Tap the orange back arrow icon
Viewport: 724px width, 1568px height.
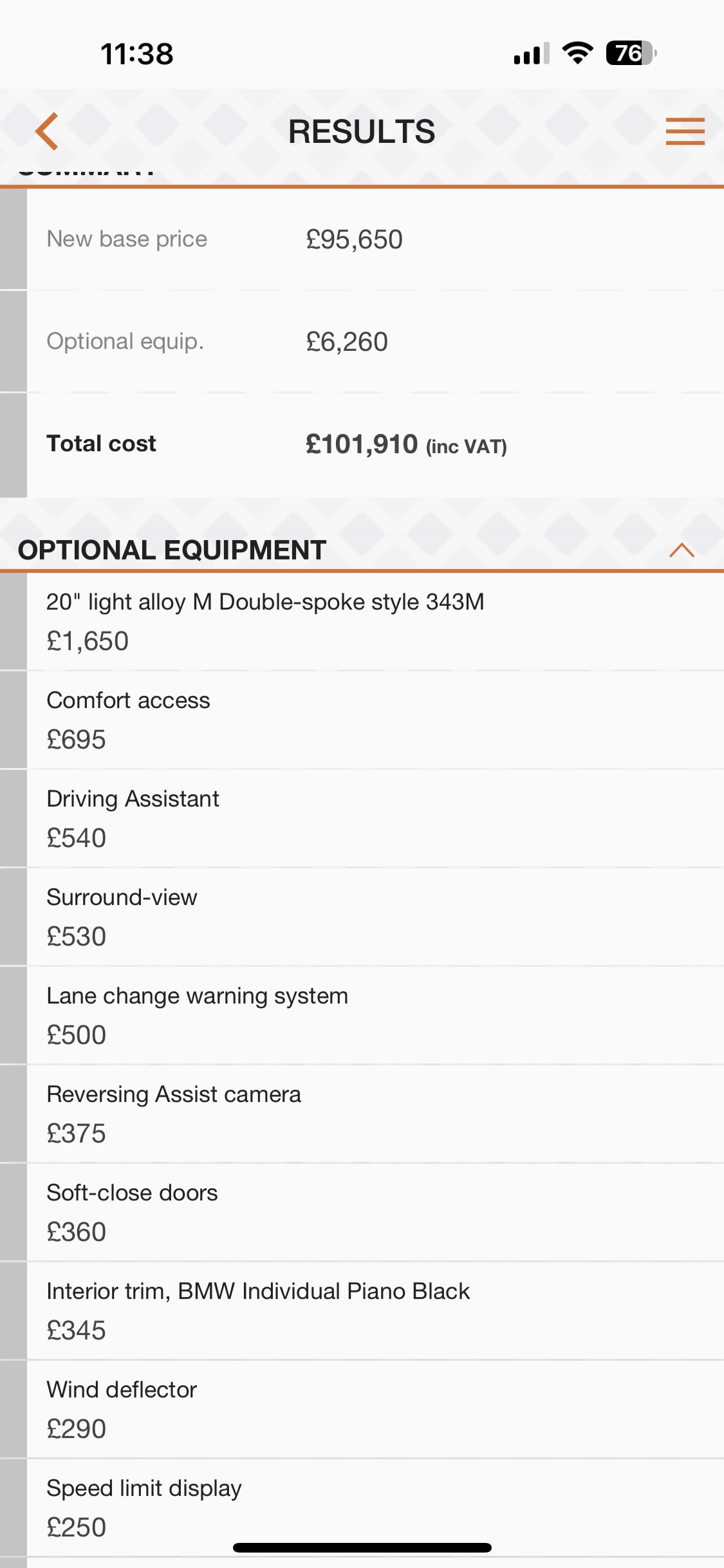[47, 131]
